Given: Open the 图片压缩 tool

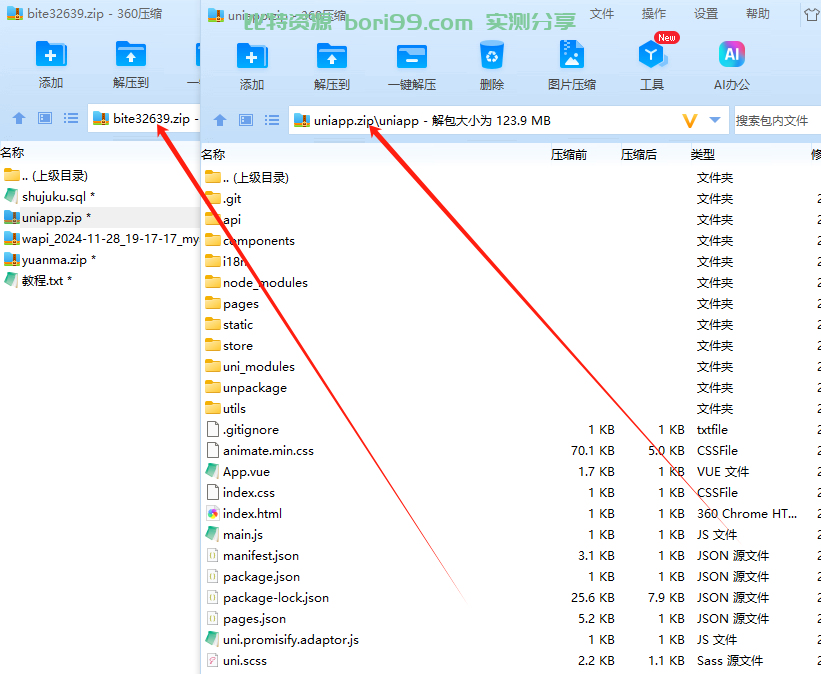Looking at the screenshot, I should pos(571,54).
